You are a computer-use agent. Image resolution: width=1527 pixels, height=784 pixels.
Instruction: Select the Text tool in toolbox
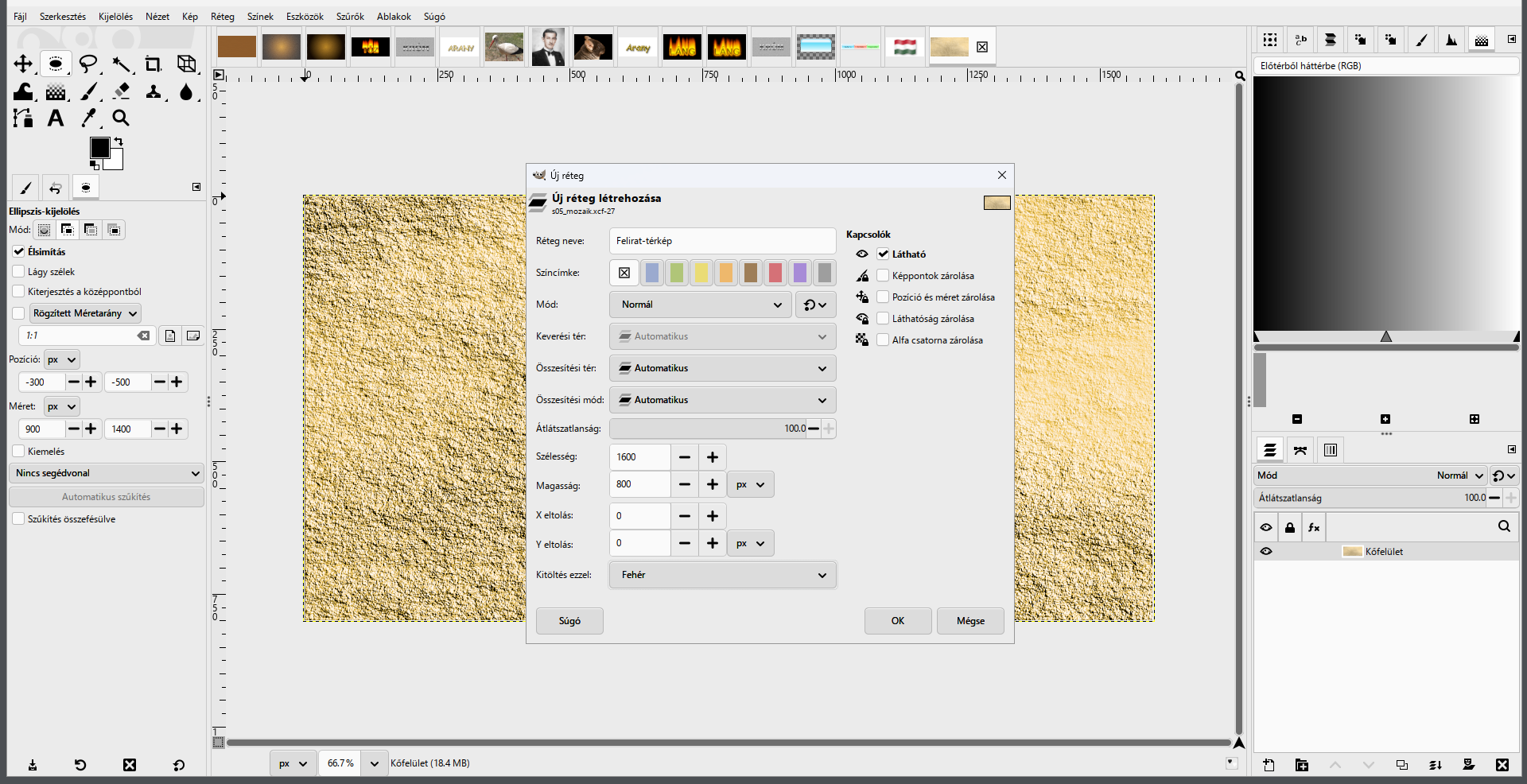(55, 118)
